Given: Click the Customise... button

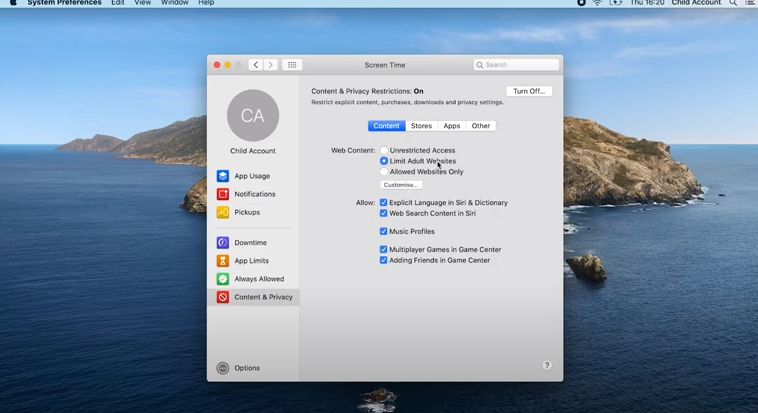Looking at the screenshot, I should (x=400, y=185).
